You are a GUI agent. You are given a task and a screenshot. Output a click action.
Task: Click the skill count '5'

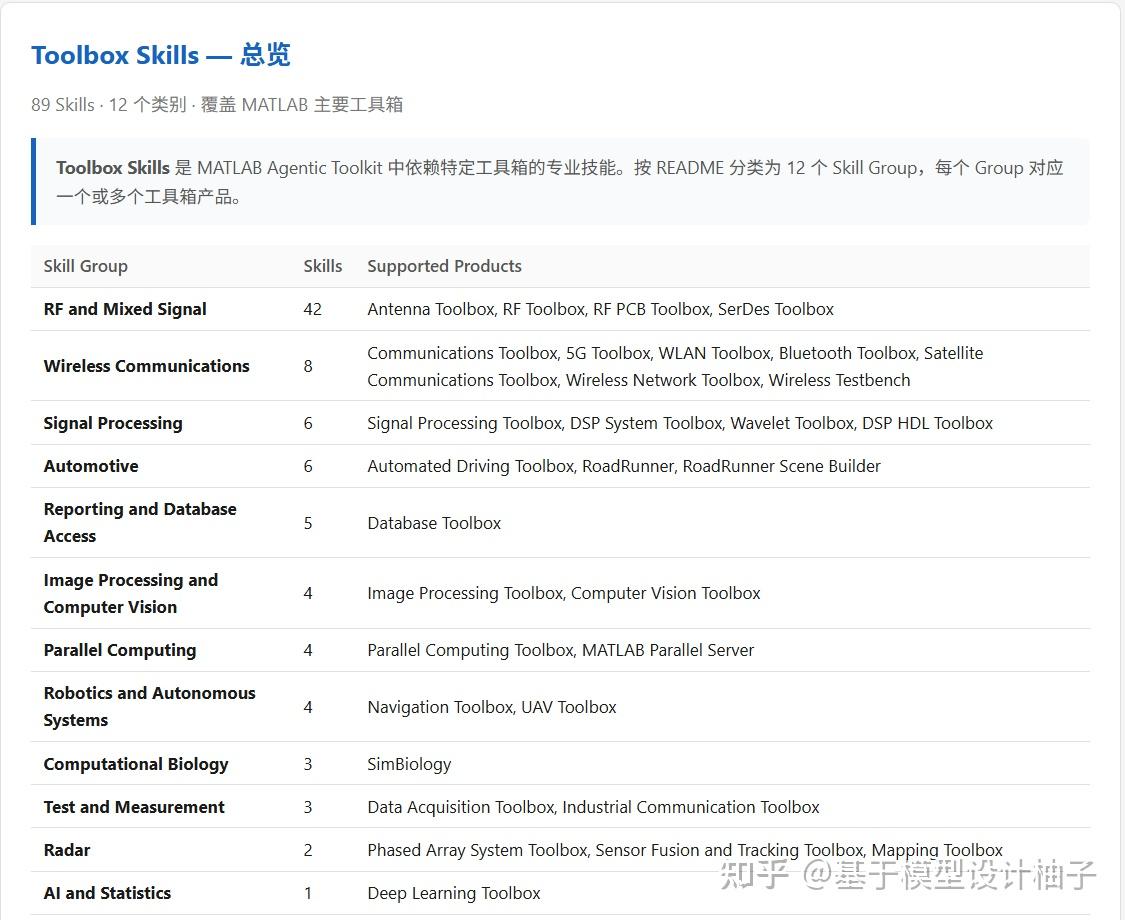(x=308, y=523)
